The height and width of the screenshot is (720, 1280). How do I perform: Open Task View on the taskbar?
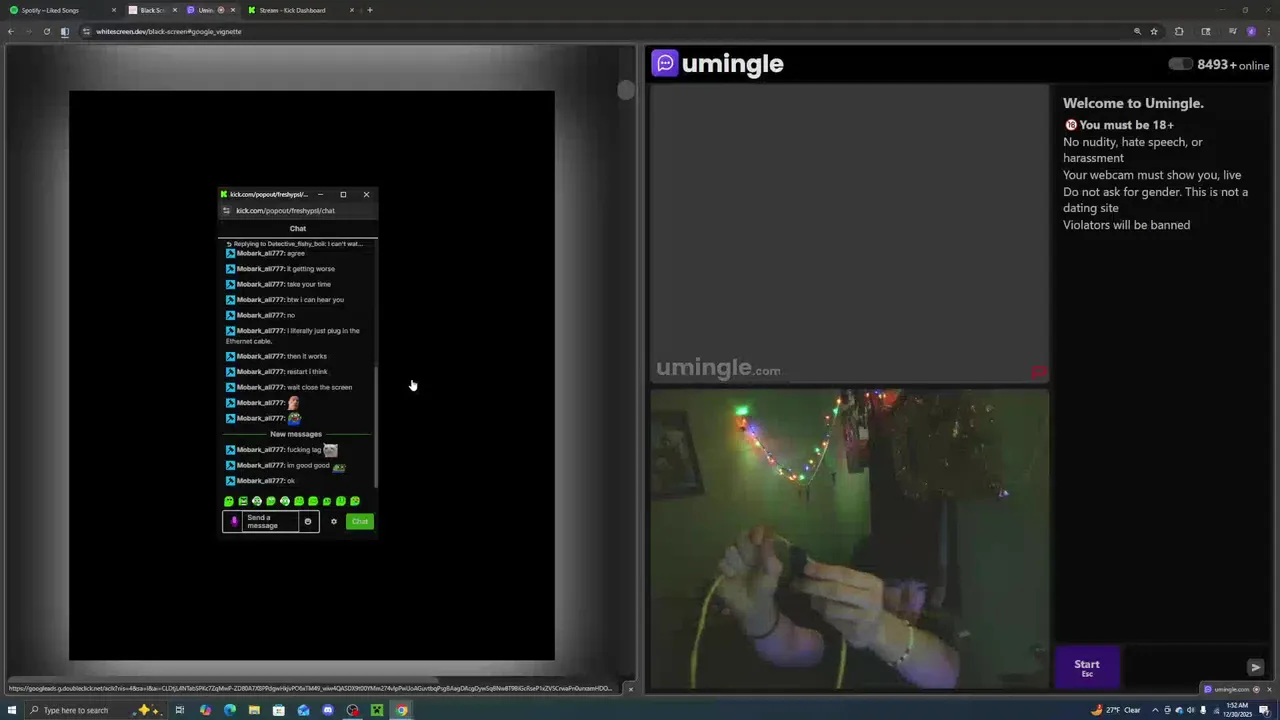[180, 710]
